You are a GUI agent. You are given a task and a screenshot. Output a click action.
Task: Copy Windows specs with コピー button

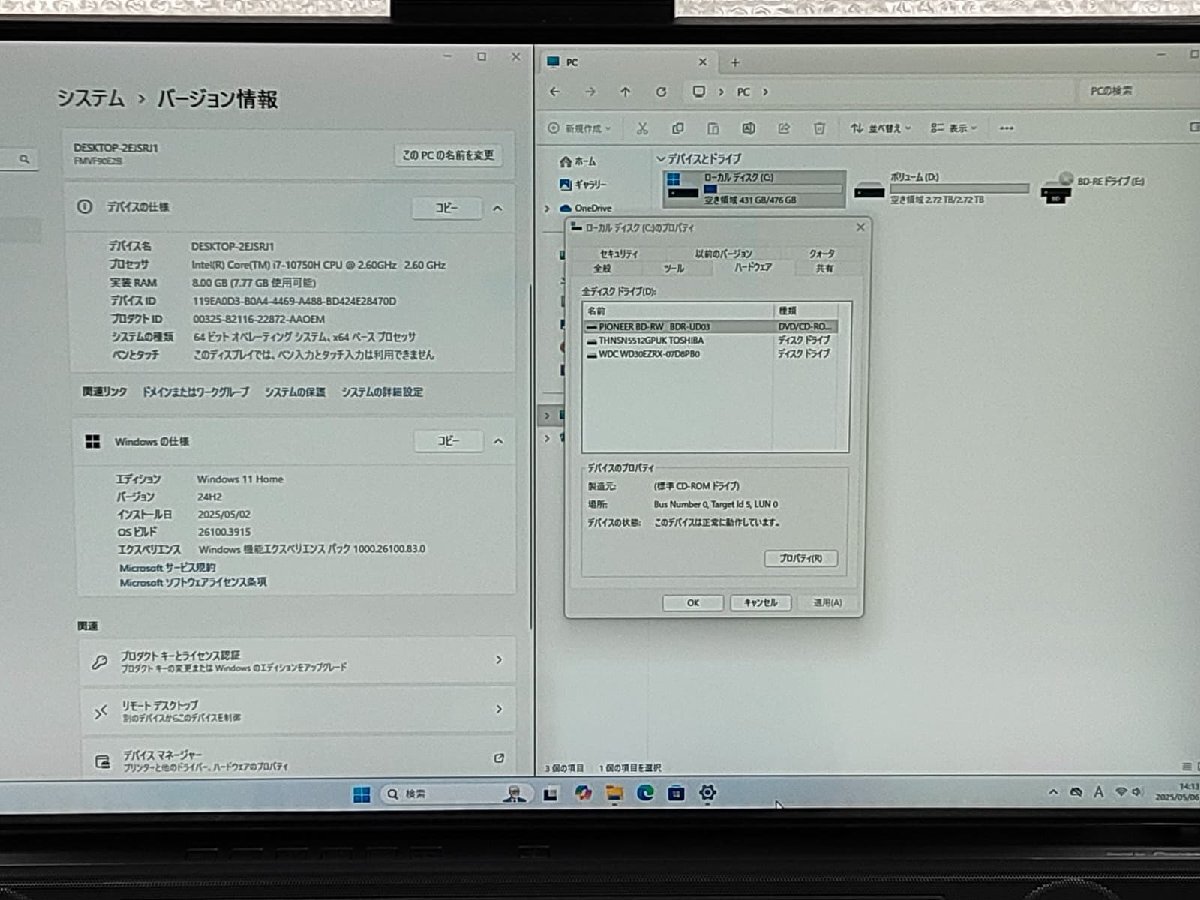click(449, 441)
